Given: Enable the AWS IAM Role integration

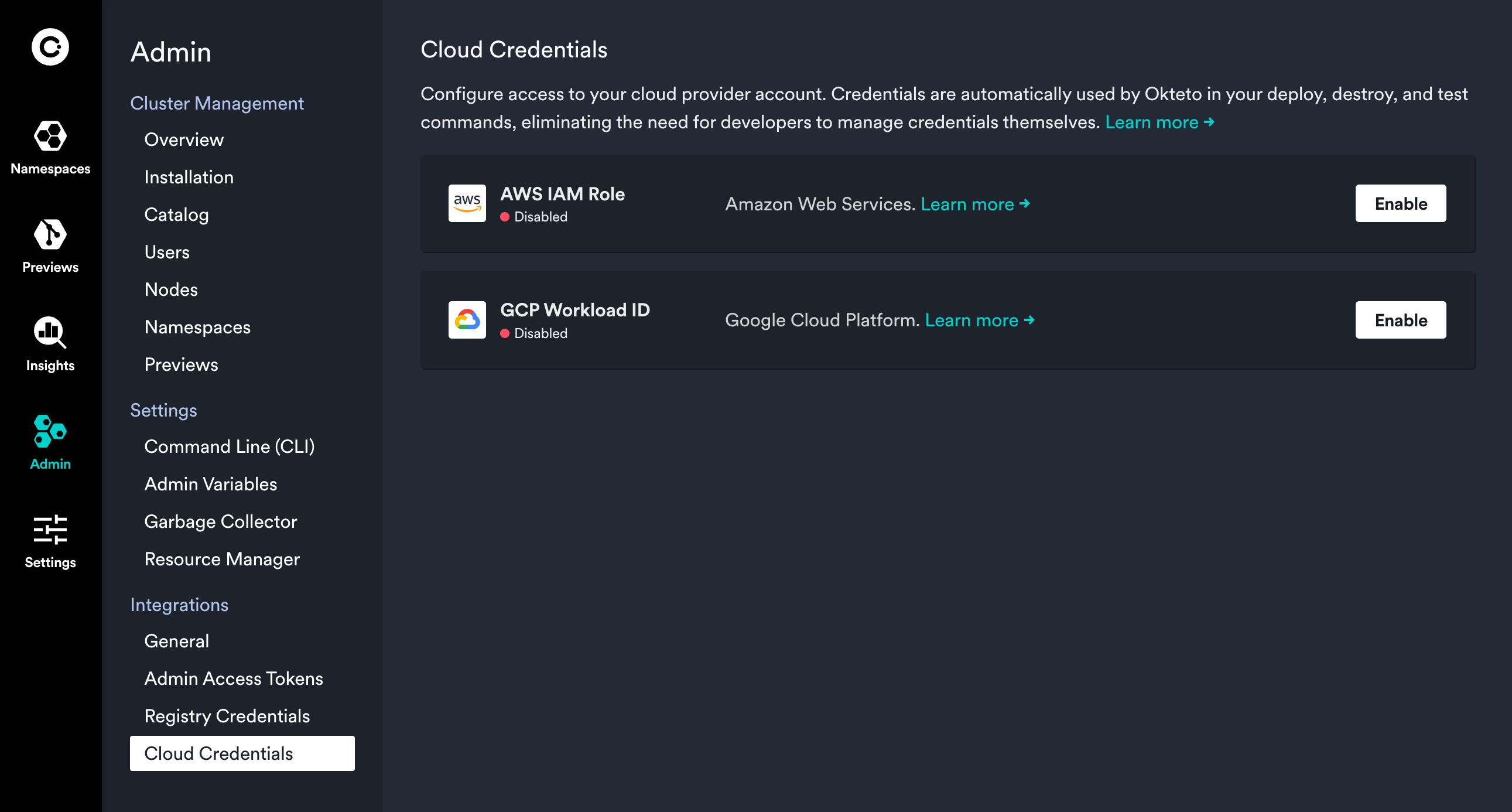Looking at the screenshot, I should [x=1401, y=203].
